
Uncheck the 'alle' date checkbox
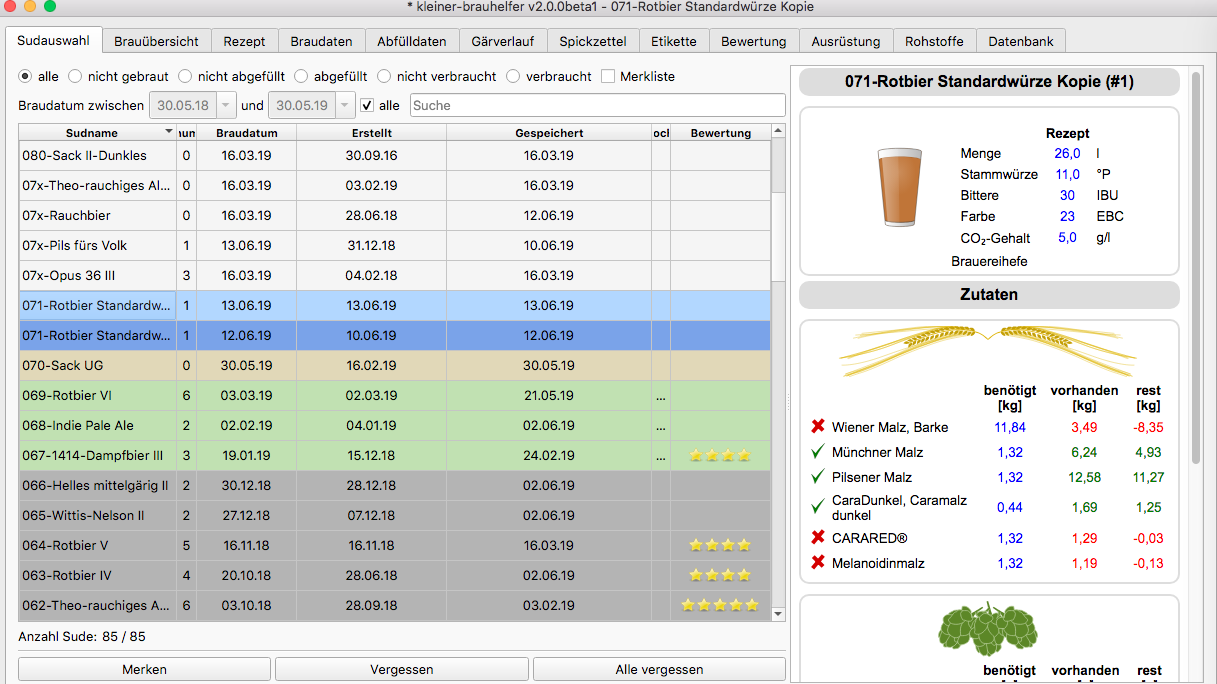(x=367, y=105)
